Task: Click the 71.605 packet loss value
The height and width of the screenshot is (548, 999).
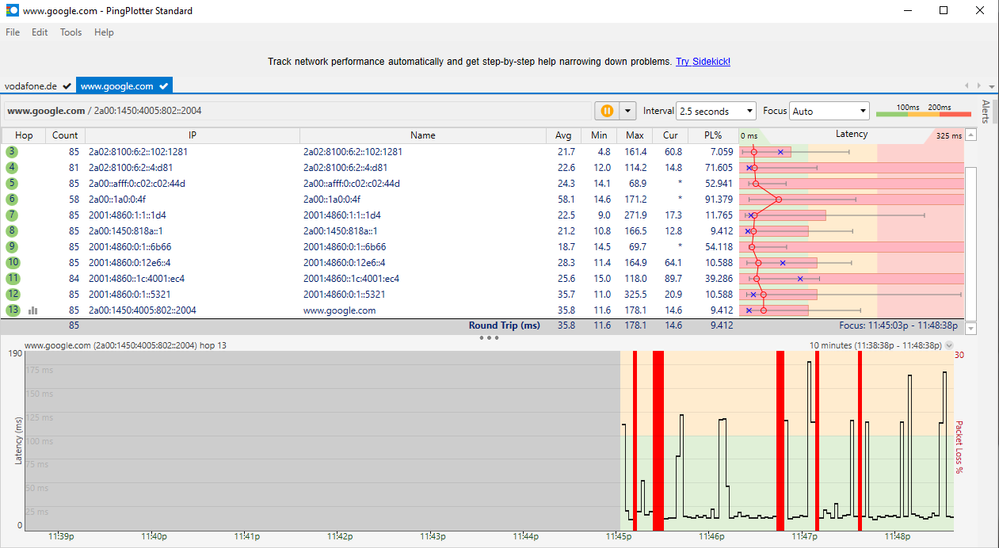Action: pos(719,168)
